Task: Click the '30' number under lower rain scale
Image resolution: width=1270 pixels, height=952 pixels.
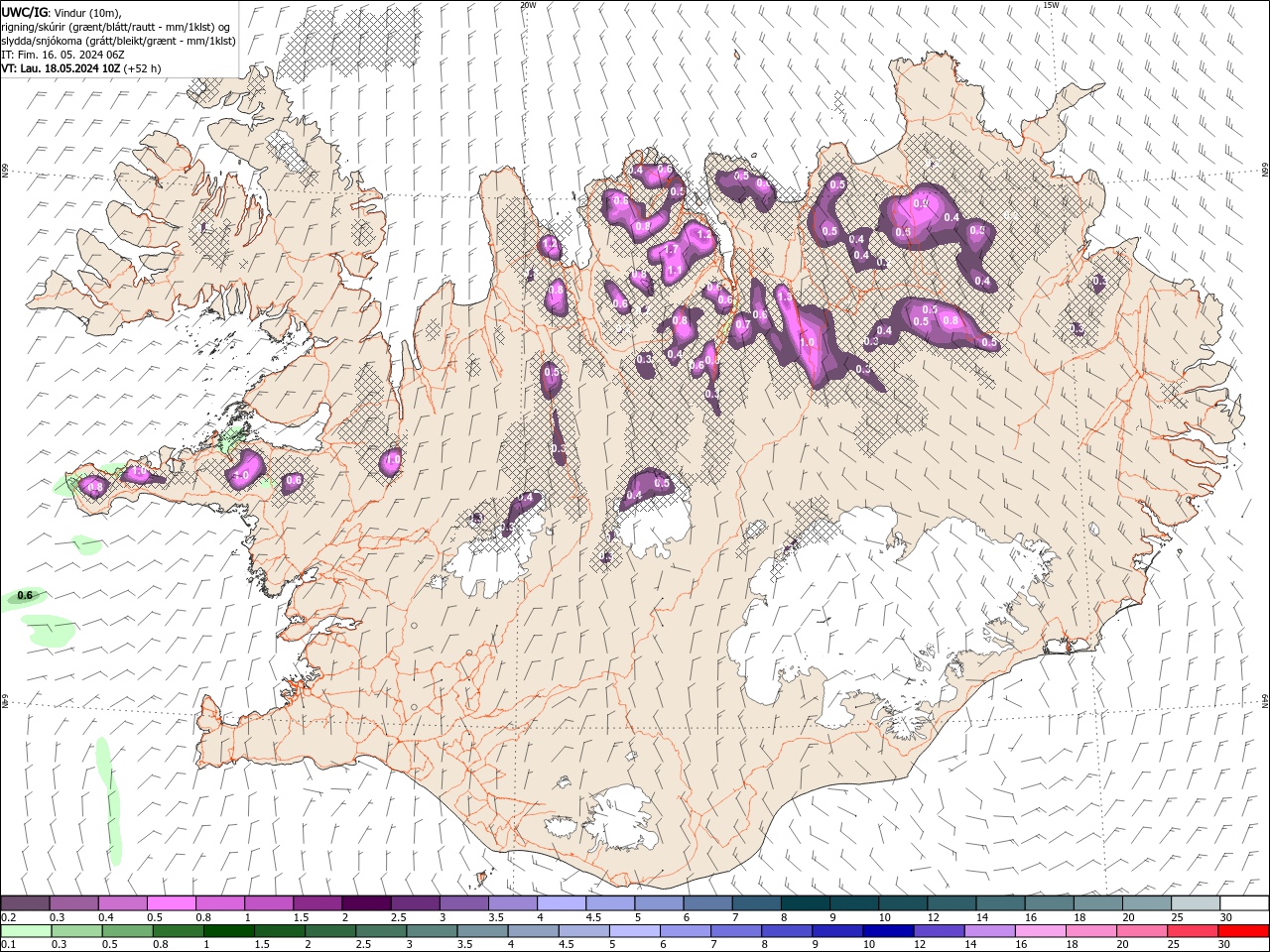Action: [1224, 945]
